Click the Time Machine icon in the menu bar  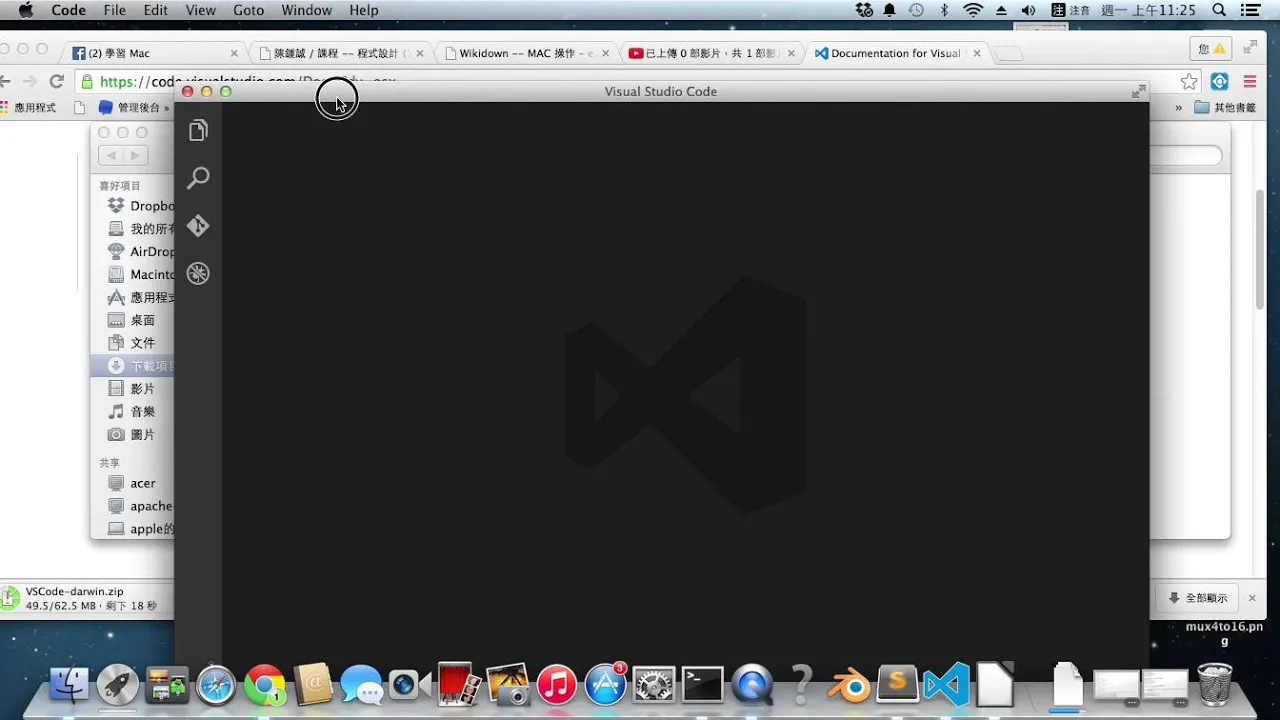[x=916, y=10]
